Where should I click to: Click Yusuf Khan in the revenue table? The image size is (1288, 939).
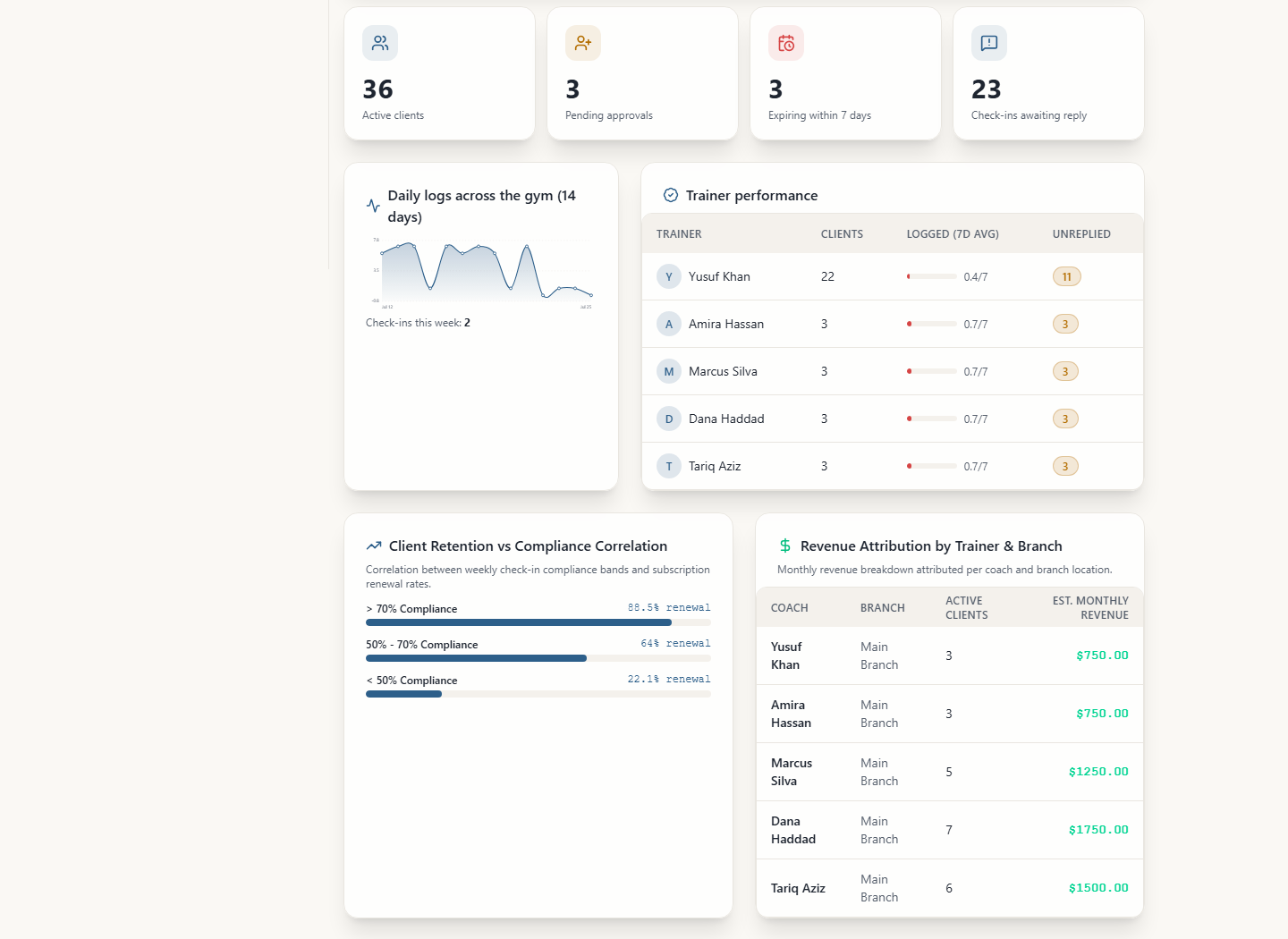coord(787,656)
